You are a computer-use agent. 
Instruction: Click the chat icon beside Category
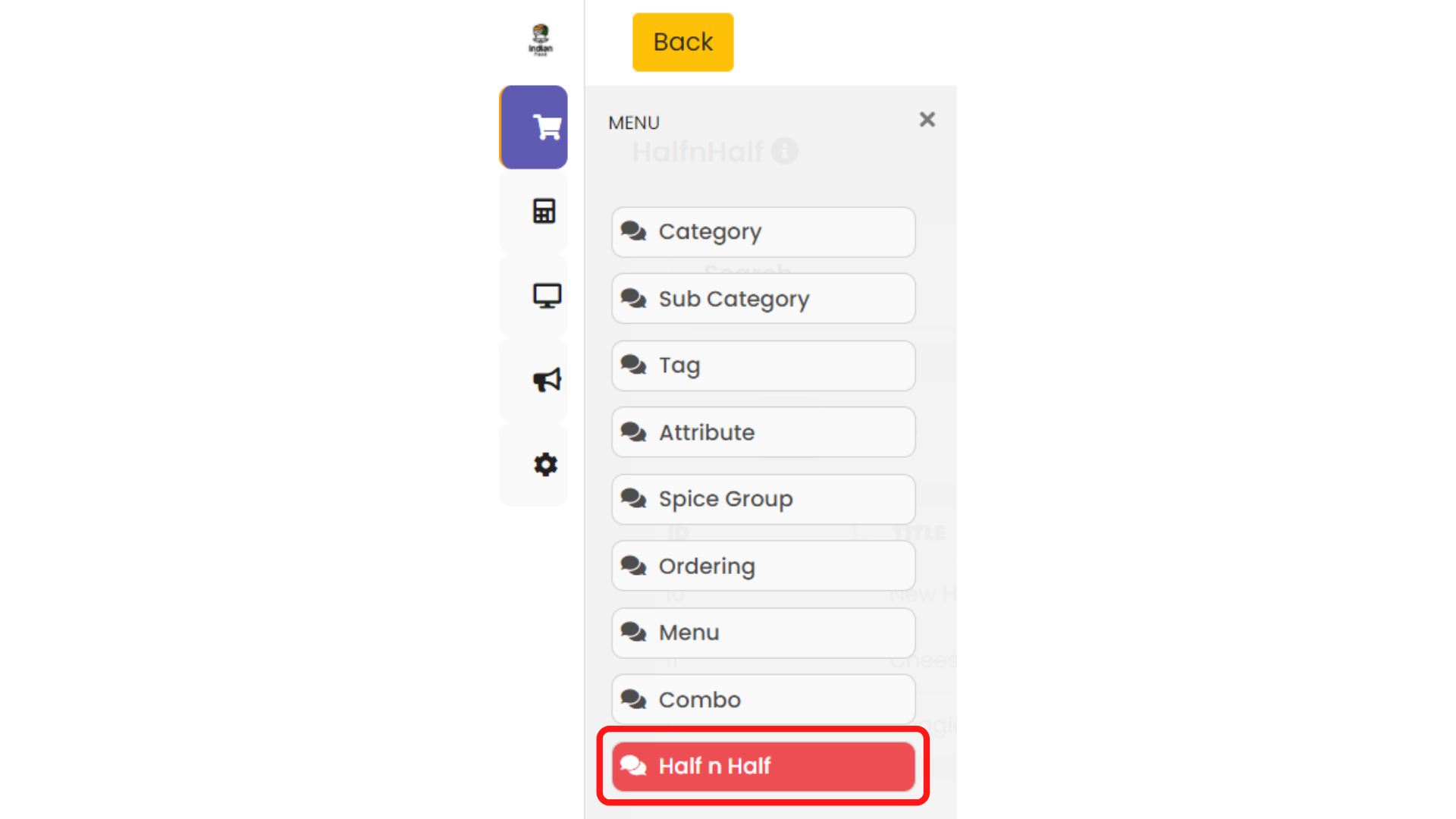(633, 231)
